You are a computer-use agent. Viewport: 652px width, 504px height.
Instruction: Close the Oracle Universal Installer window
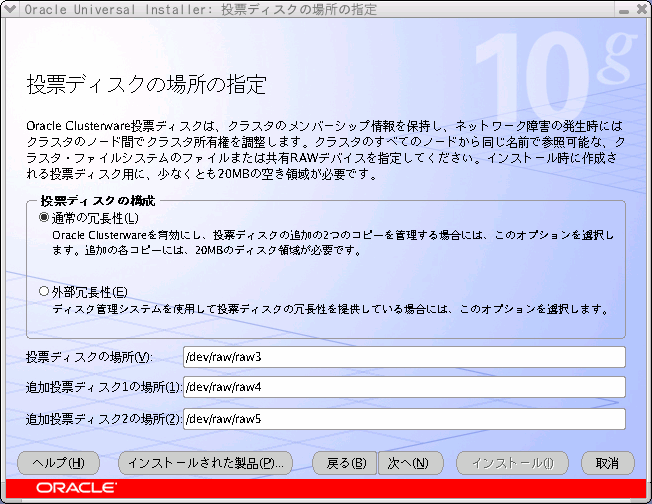[x=642, y=9]
